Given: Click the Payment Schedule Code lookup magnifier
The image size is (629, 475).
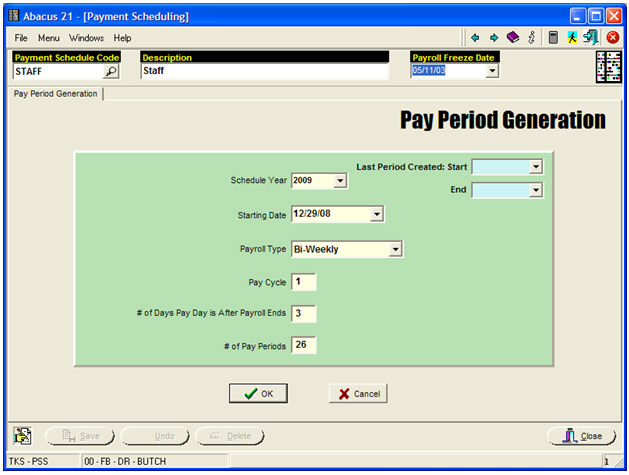Looking at the screenshot, I should (111, 71).
